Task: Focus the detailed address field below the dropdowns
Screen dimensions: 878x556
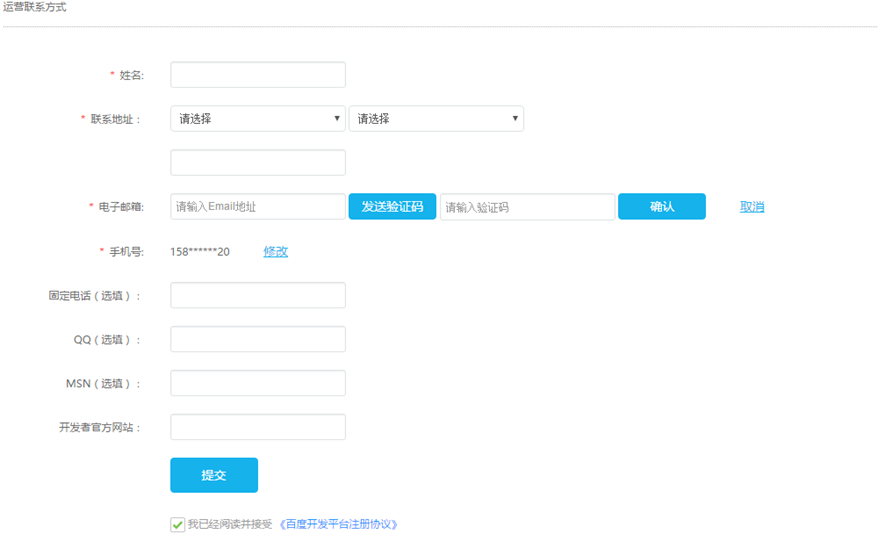Action: tap(257, 163)
